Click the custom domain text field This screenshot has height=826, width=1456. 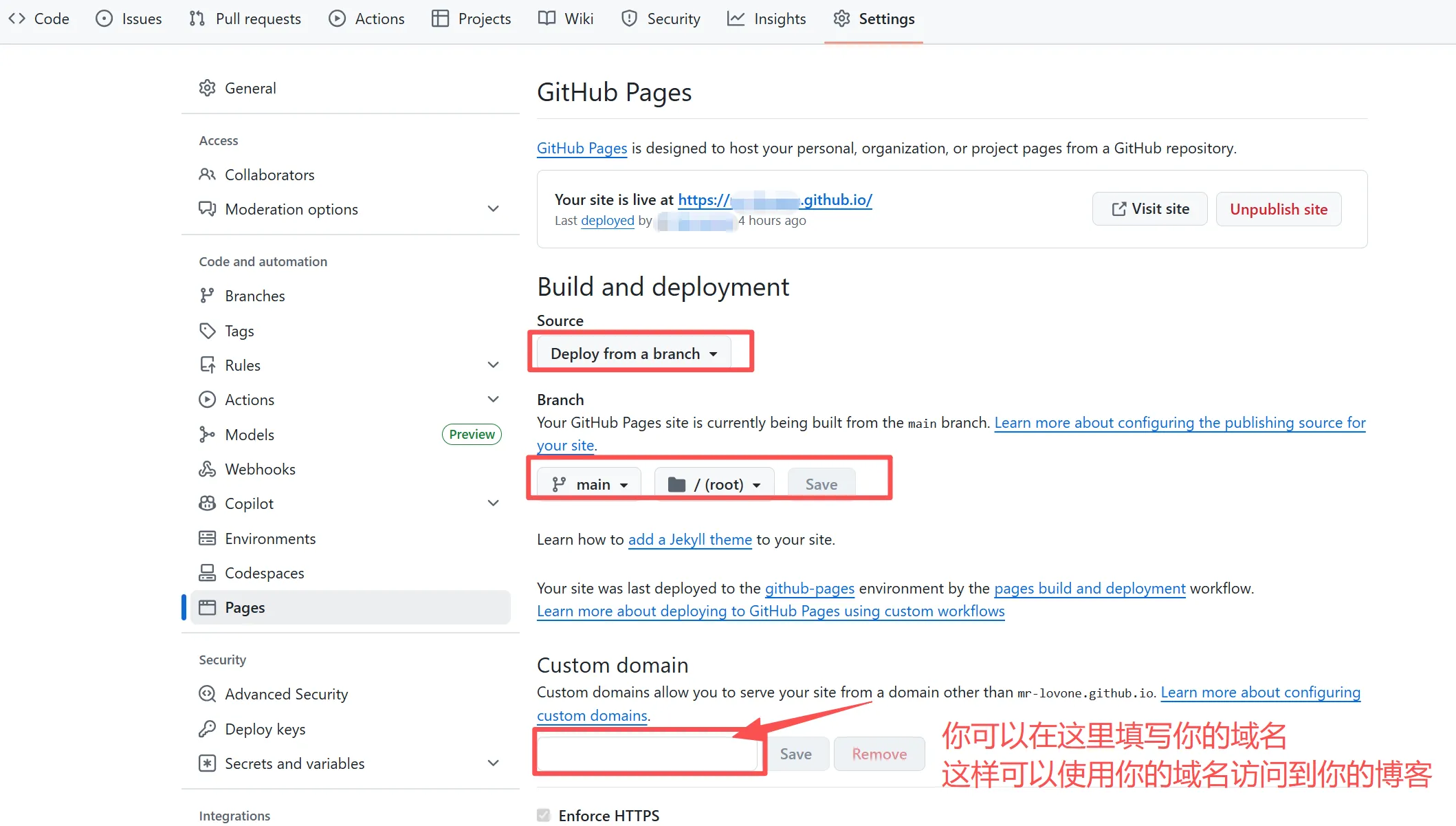coord(647,754)
